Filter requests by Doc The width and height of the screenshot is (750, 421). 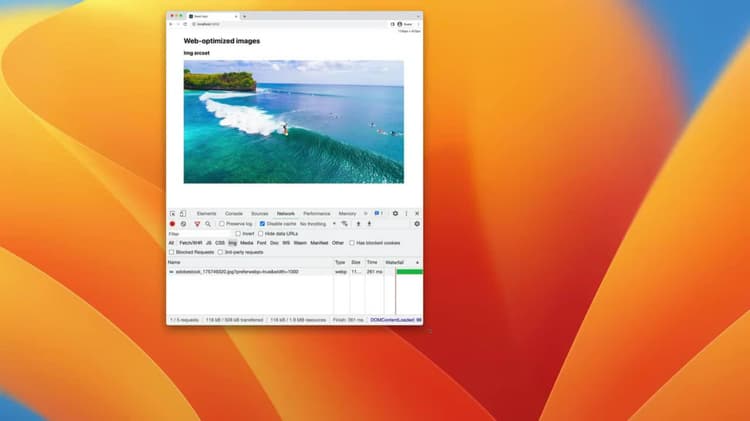[274, 243]
